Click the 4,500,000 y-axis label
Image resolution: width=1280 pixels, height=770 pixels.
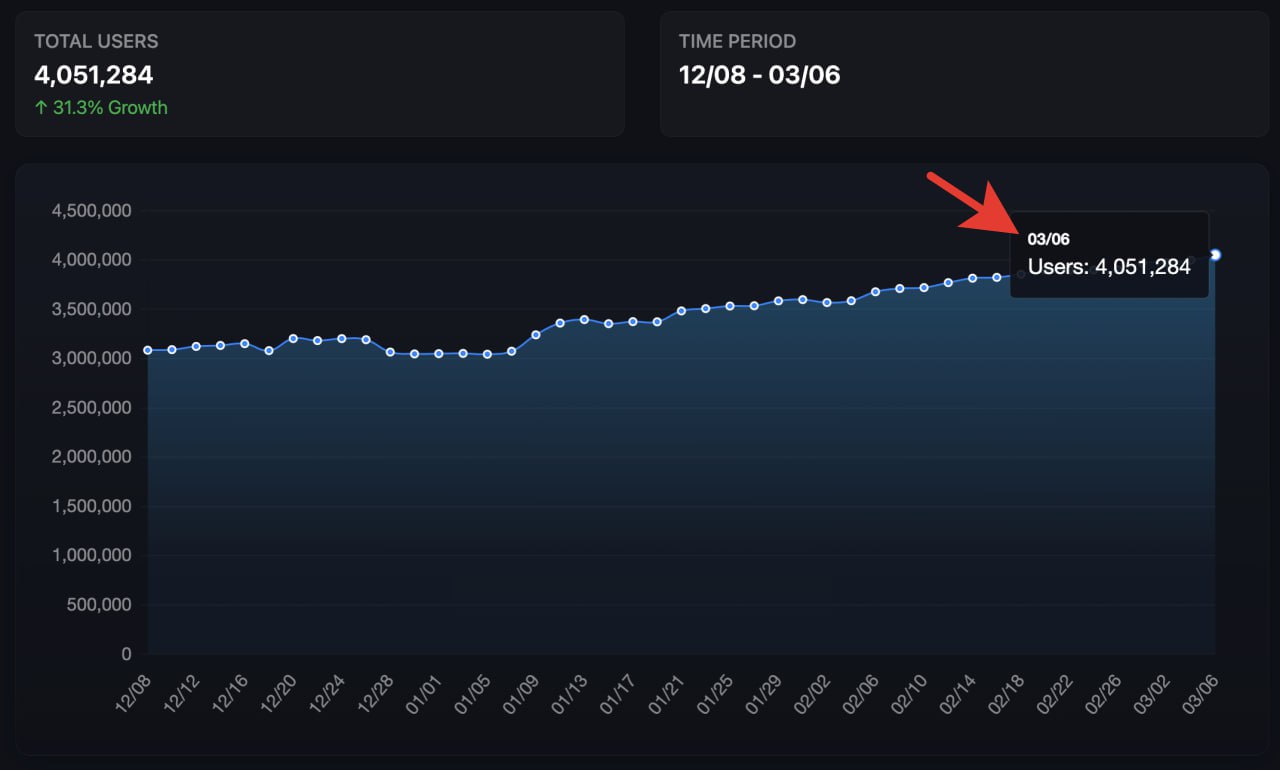[91, 211]
